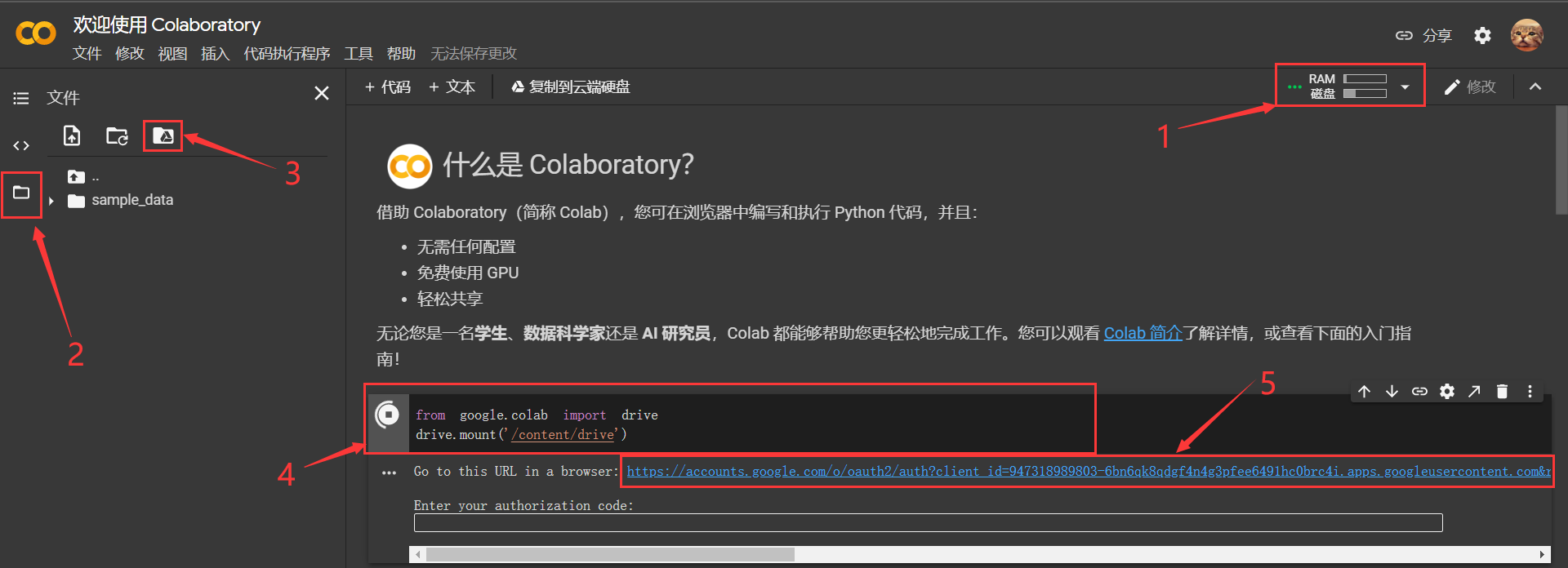1568x568 pixels.
Task: Open the table of contents sidebar icon
Action: click(x=21, y=99)
